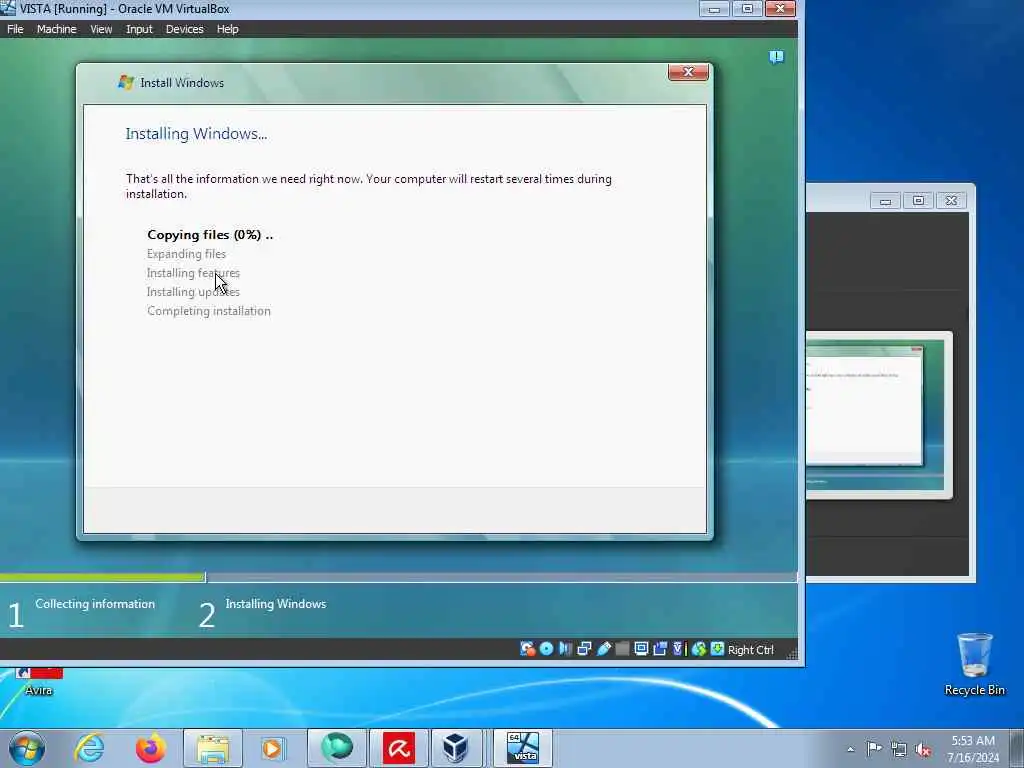Click the audio status icon

click(566, 648)
